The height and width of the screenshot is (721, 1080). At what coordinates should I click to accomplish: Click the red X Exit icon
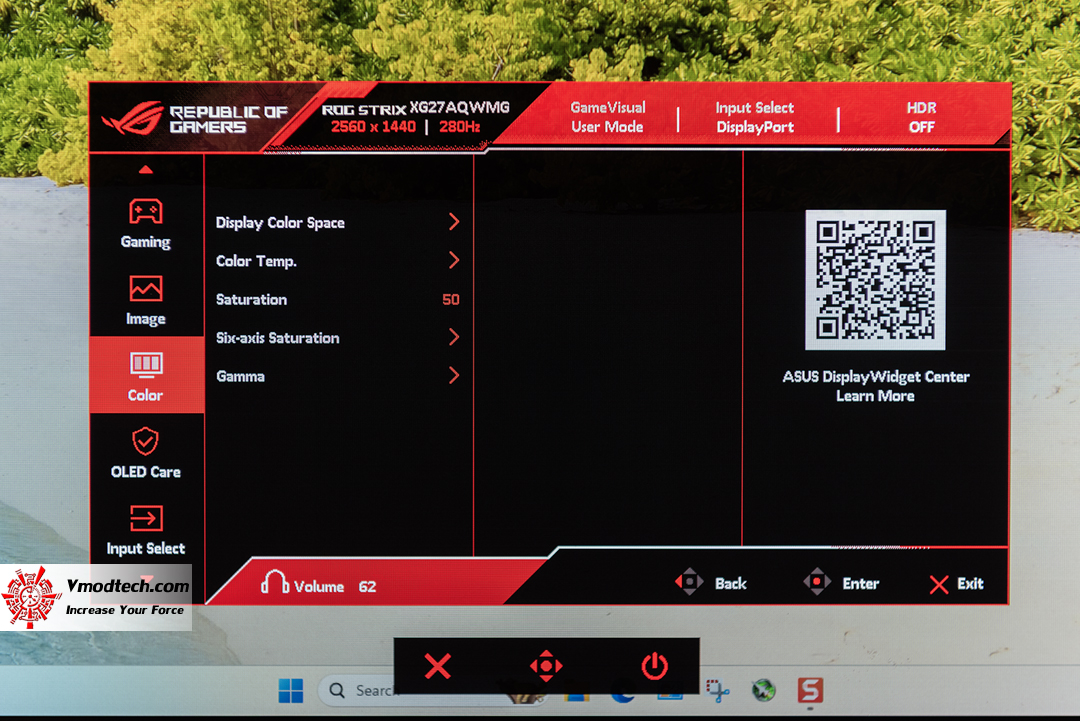[939, 585]
